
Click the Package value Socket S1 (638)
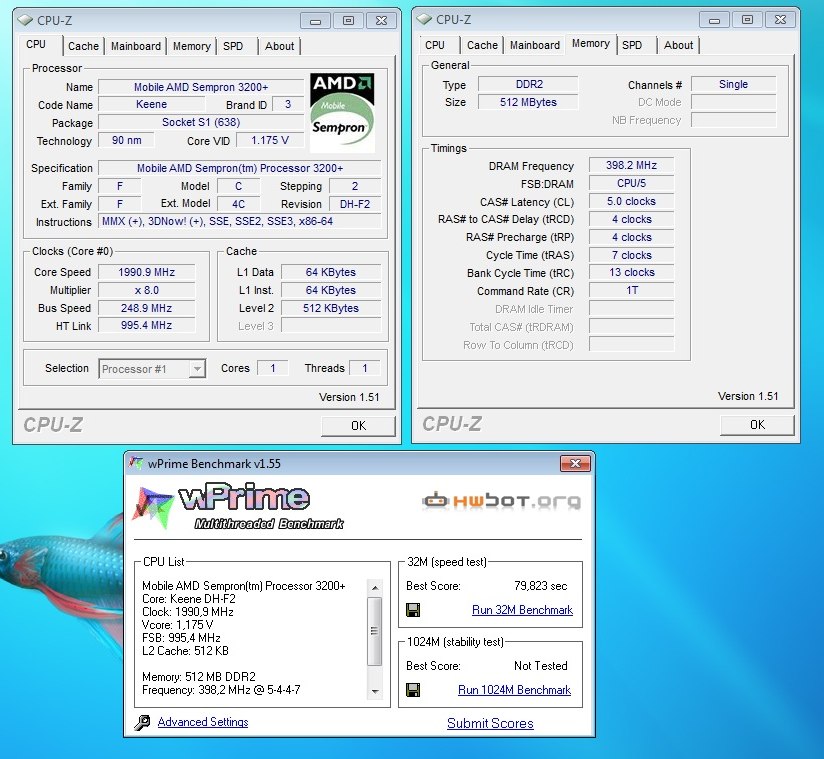(x=201, y=122)
